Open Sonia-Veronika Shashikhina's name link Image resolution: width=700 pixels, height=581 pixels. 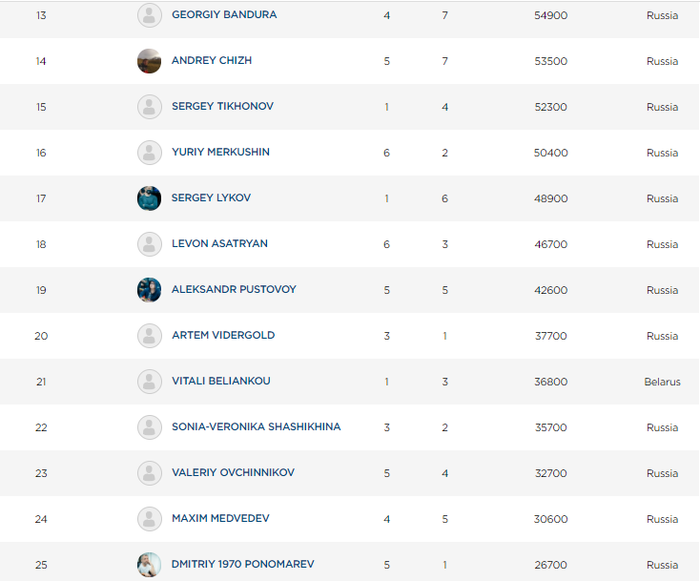pos(256,427)
